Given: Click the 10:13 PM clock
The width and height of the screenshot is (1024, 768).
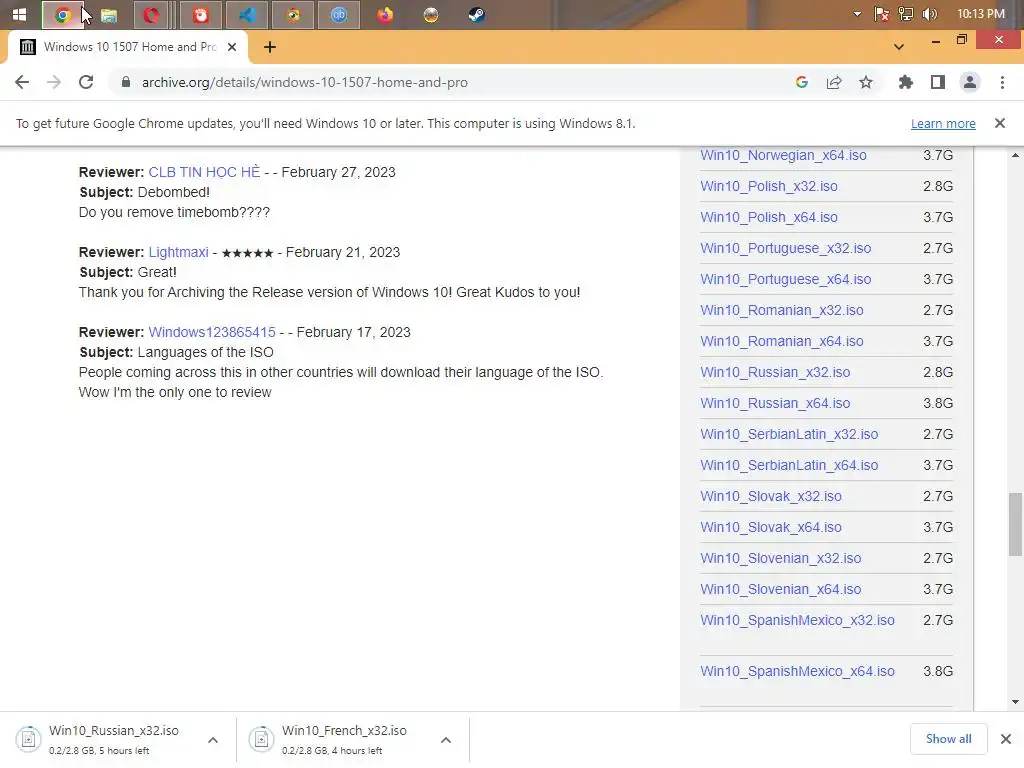Looking at the screenshot, I should pyautogui.click(x=980, y=14).
